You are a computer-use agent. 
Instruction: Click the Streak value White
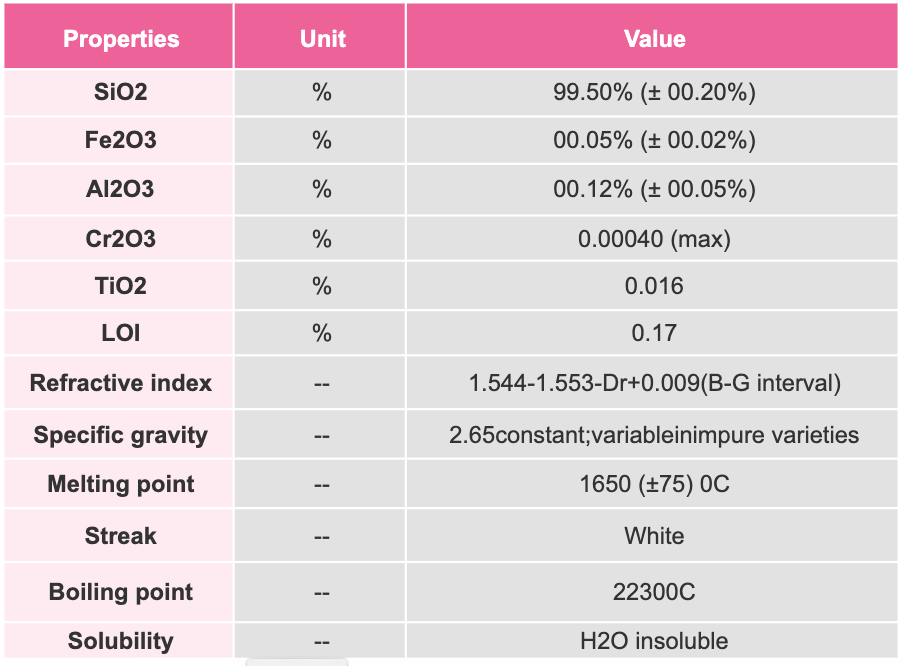coord(654,535)
